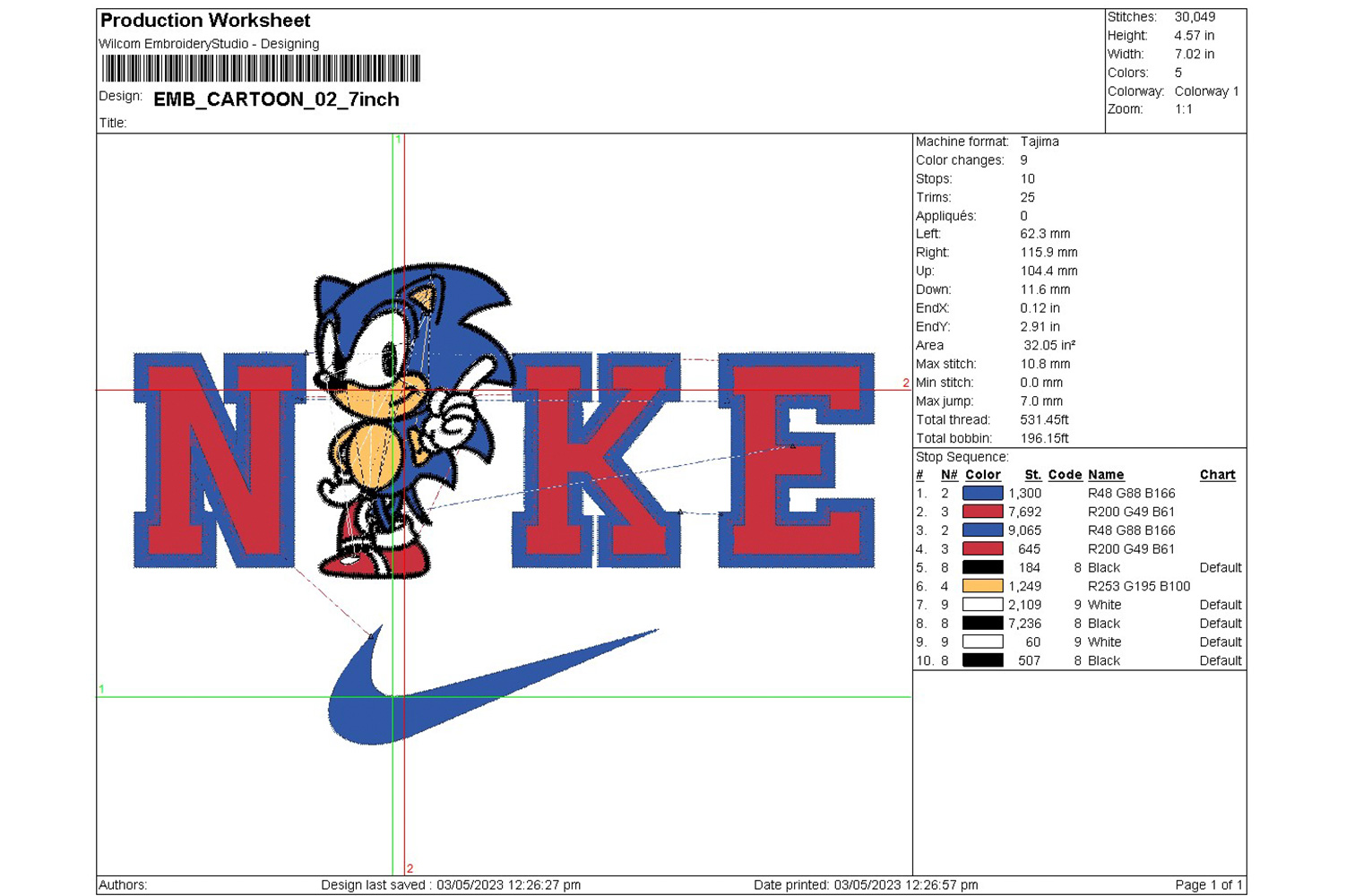Click the barcode under Wilcom EmbroideryStudio
Image resolution: width=1346 pixels, height=896 pixels.
tap(261, 69)
